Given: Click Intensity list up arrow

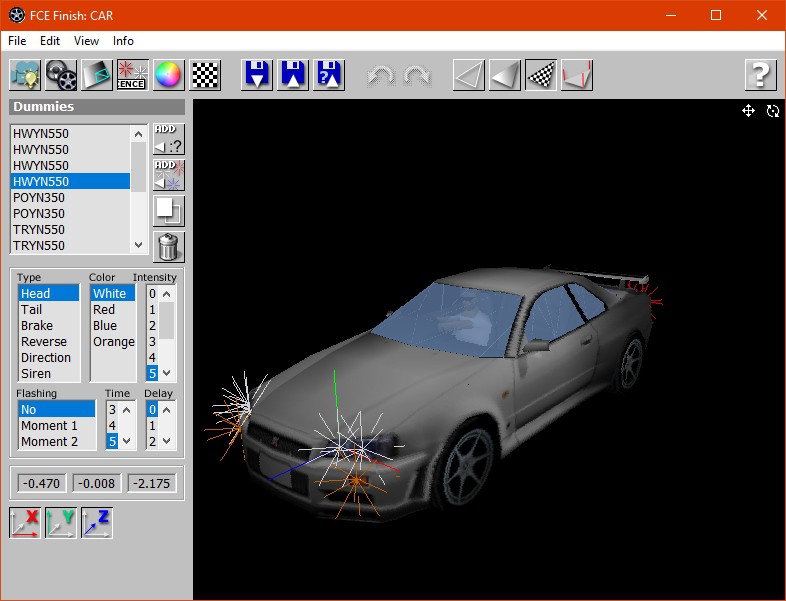Looking at the screenshot, I should (x=167, y=294).
